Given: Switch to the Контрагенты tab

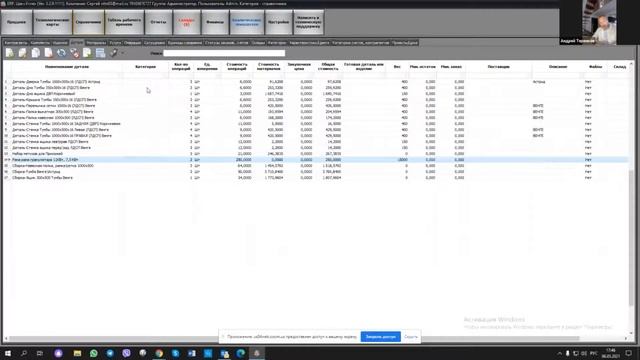Looking at the screenshot, I should click(16, 42).
